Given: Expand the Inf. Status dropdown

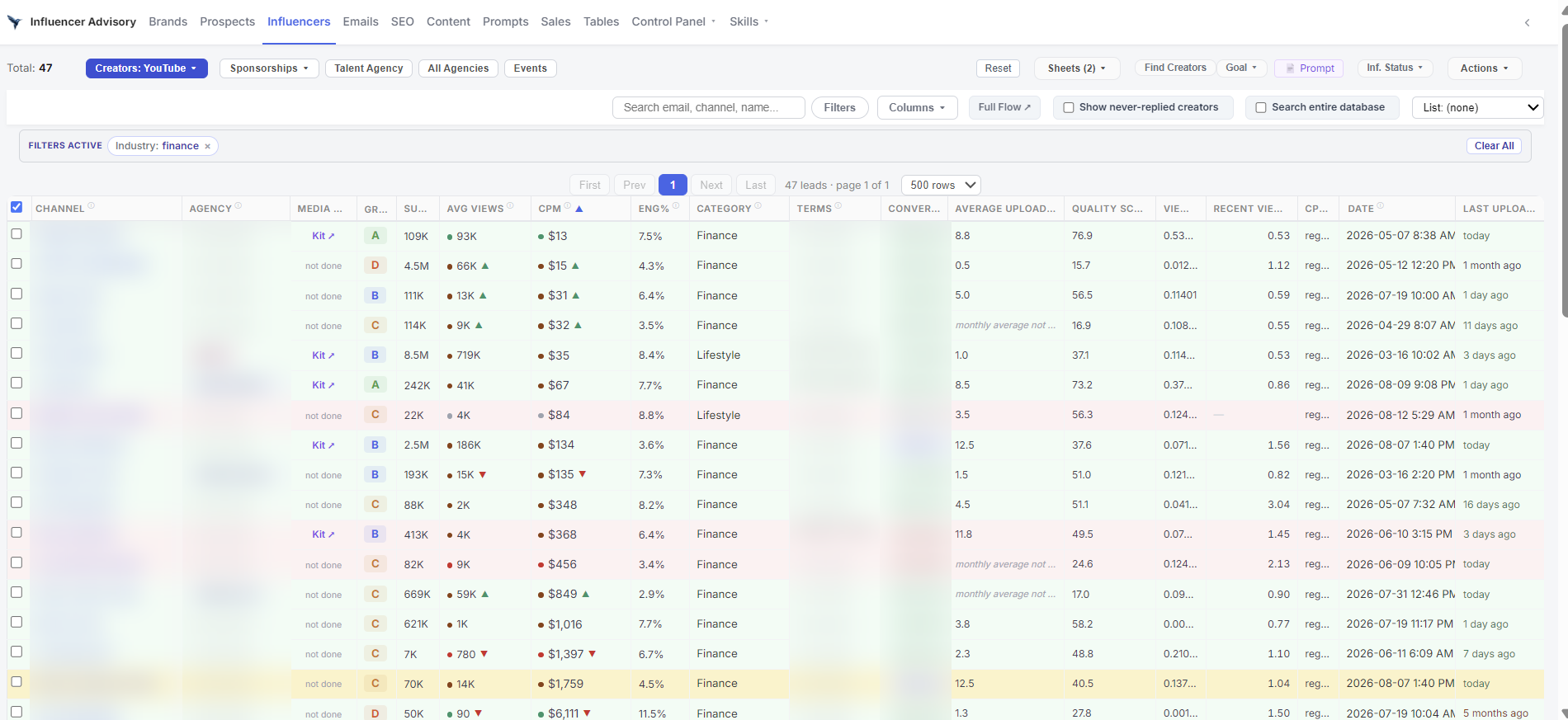Looking at the screenshot, I should pos(1395,68).
